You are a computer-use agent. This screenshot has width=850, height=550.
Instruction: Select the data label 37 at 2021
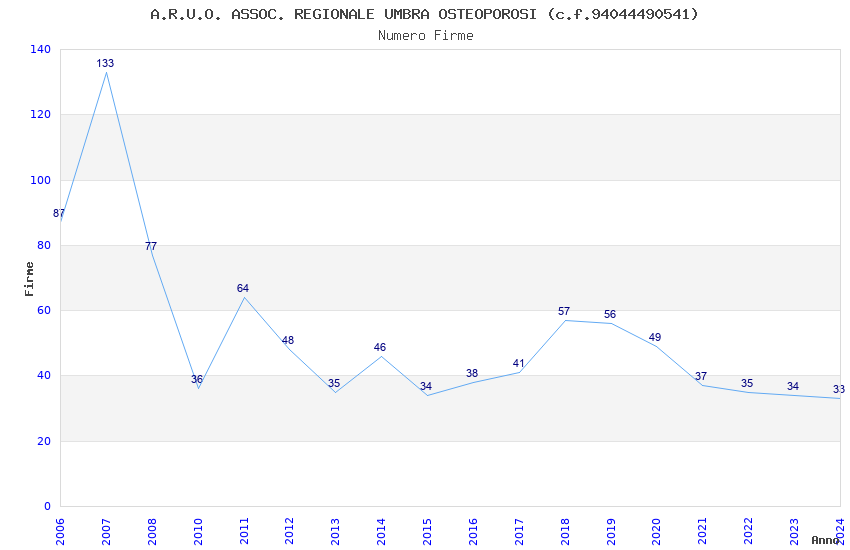click(701, 377)
